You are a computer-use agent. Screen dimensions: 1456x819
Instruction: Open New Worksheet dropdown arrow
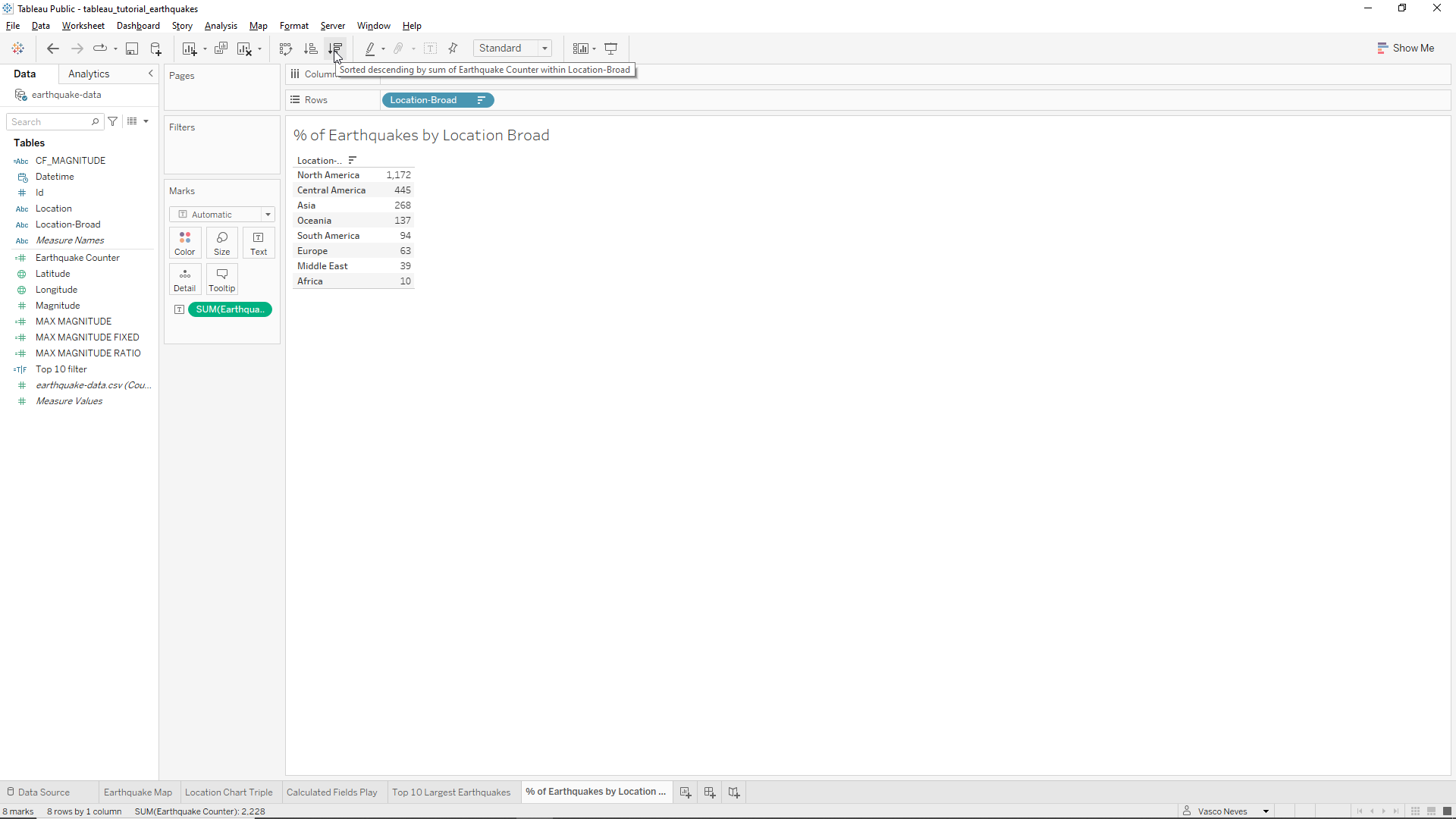point(205,49)
